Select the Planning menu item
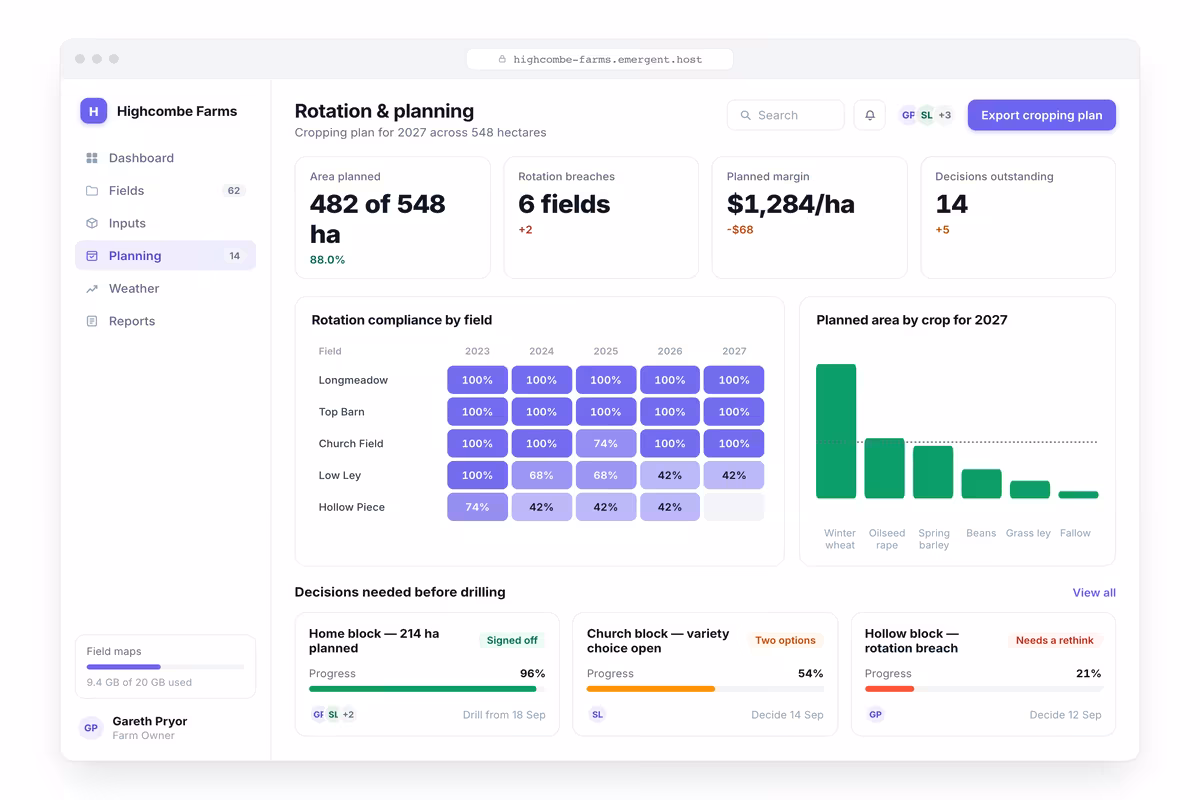This screenshot has width=1200, height=800. 165,256
